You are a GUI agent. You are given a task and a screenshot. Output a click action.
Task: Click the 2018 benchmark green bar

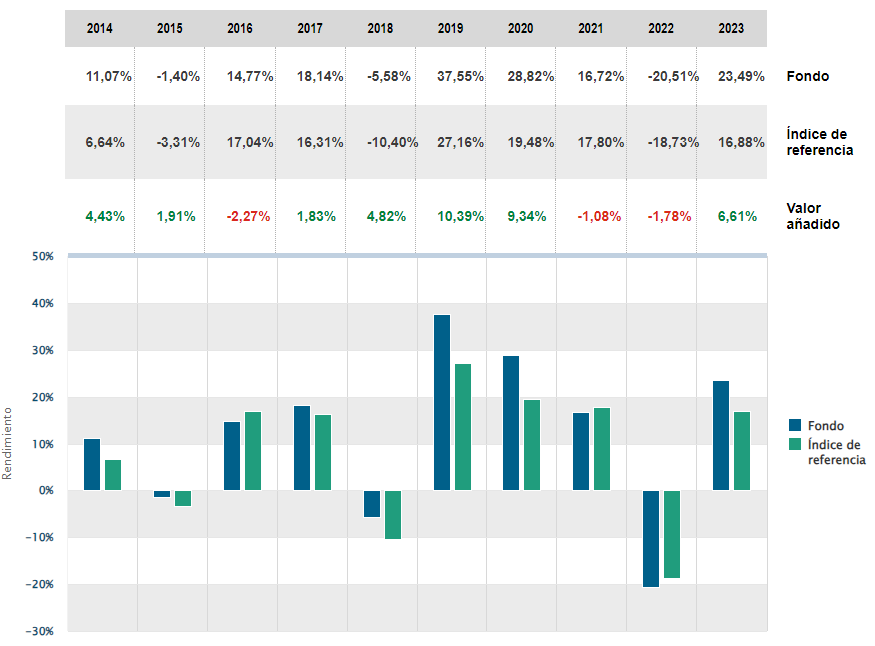[393, 514]
